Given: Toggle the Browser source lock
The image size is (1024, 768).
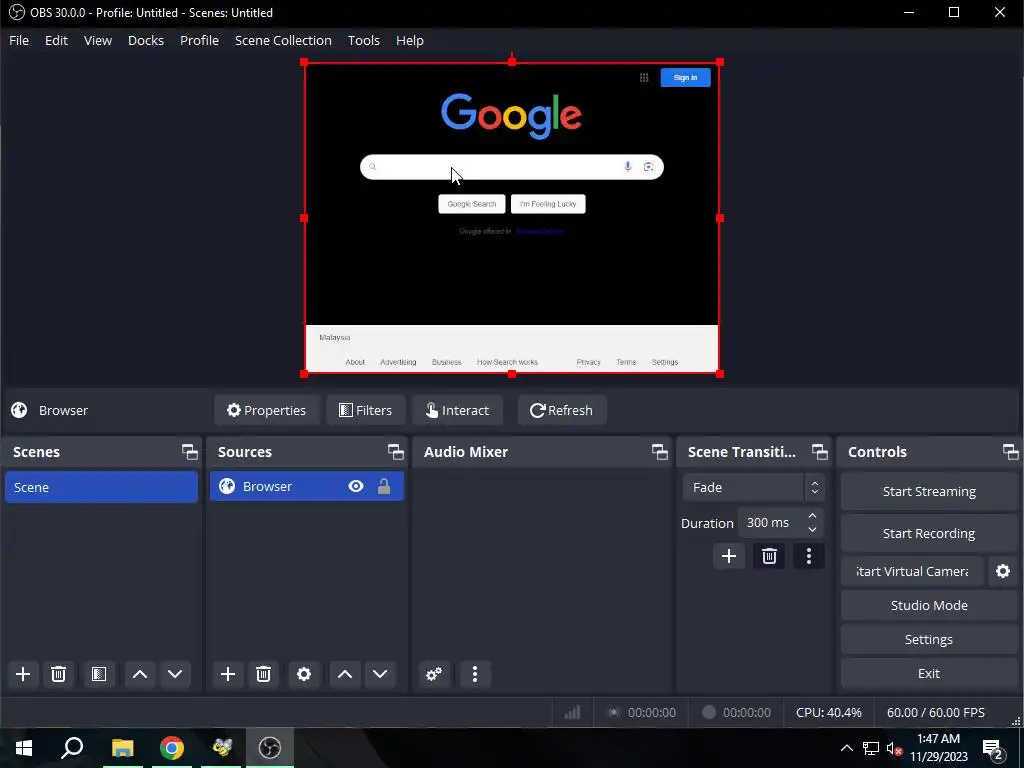Looking at the screenshot, I should coord(384,487).
